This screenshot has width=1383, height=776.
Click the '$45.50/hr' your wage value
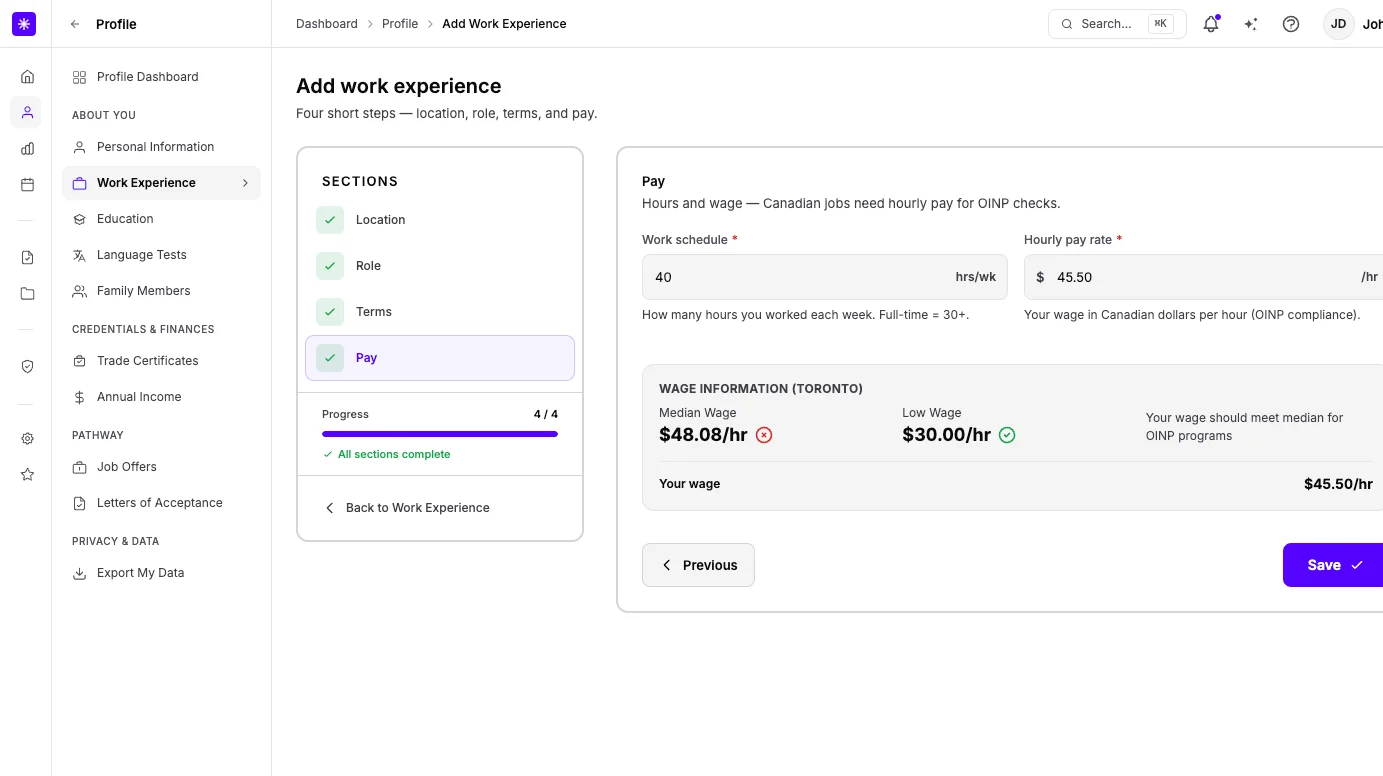click(1338, 484)
